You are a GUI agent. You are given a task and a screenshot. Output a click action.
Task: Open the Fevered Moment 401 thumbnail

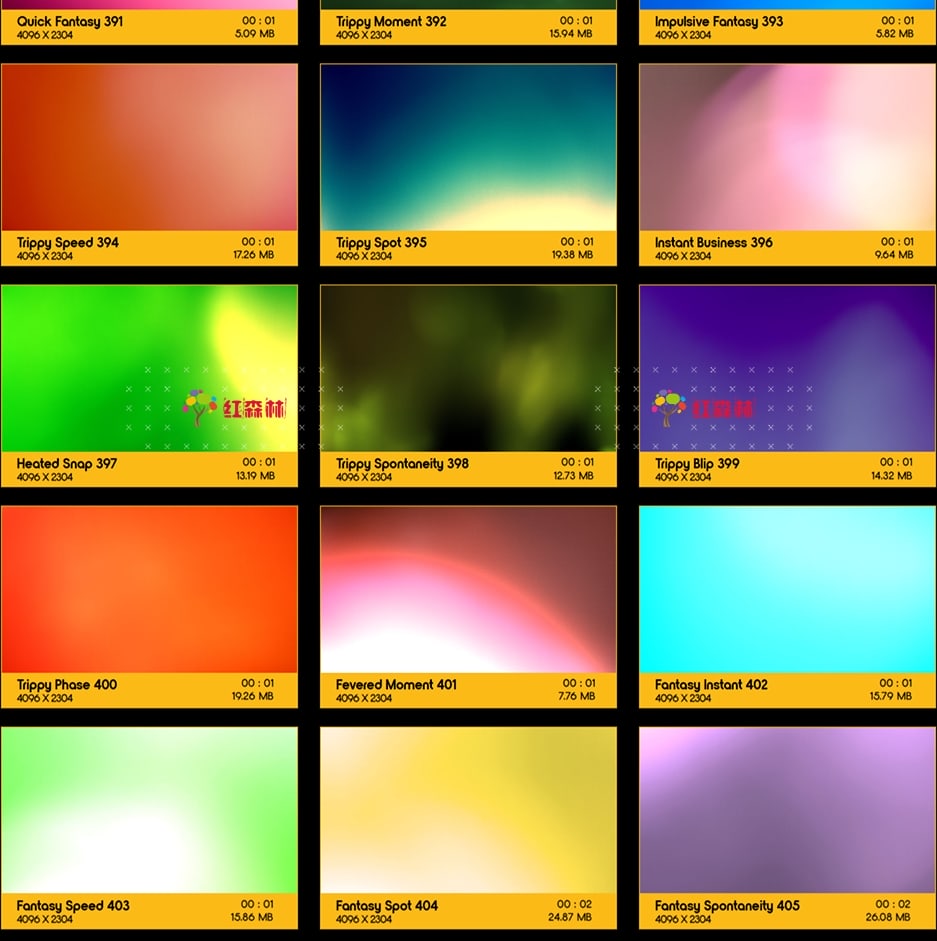468,589
